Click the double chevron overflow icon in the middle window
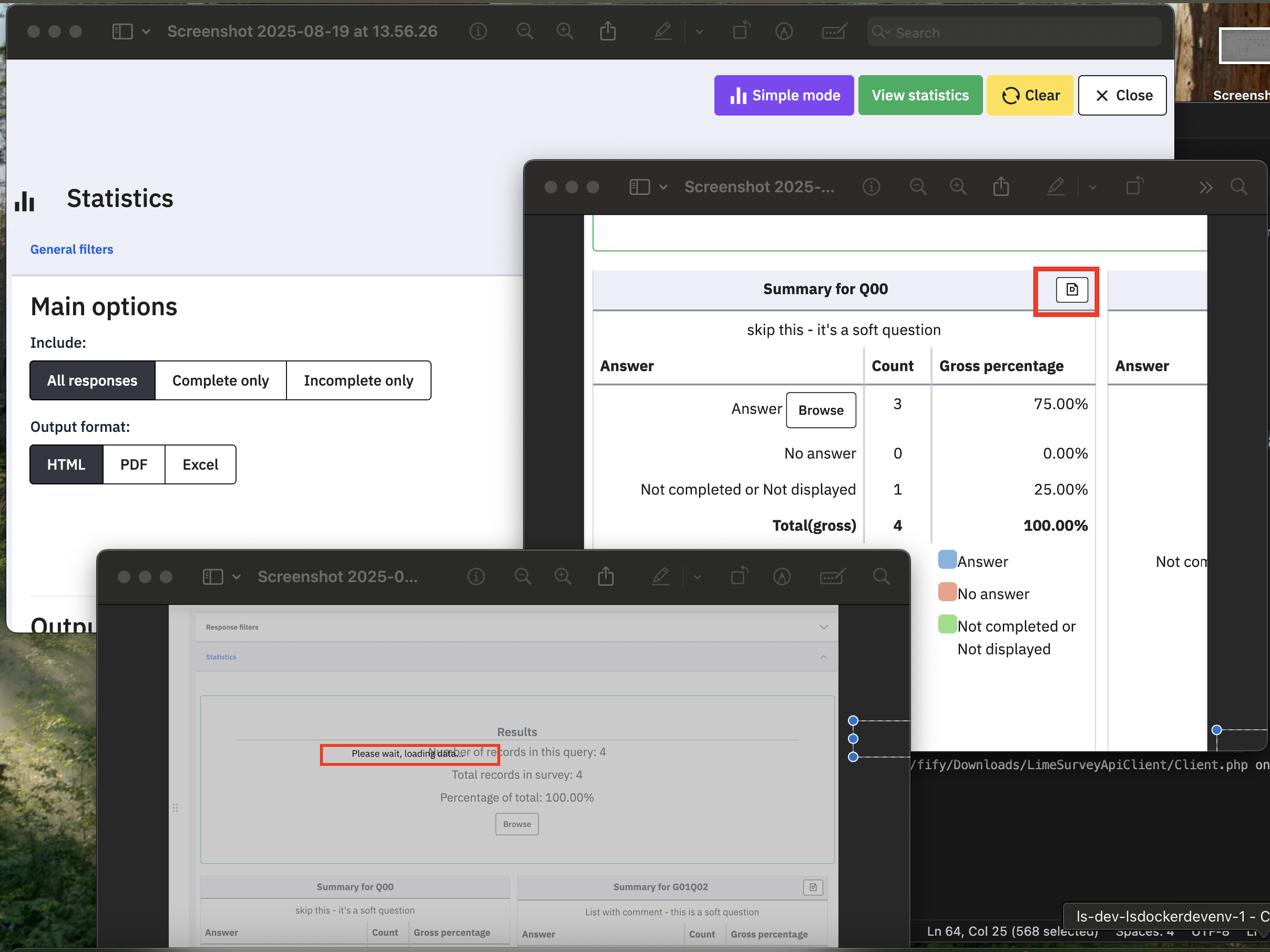The image size is (1270, 952). (1205, 187)
